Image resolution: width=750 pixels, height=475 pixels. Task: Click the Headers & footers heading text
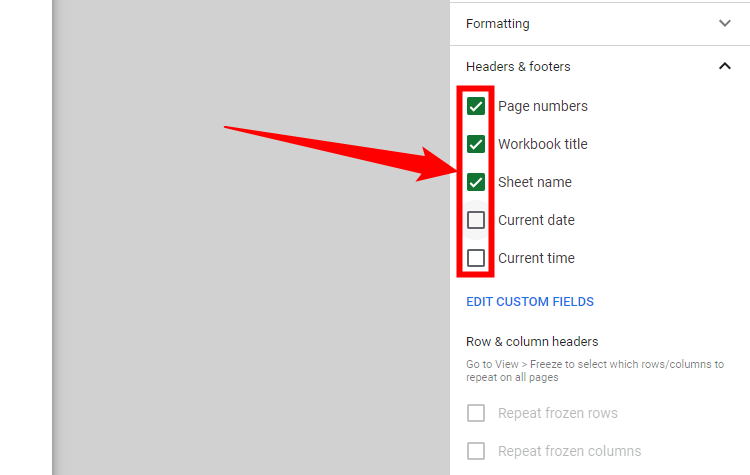click(518, 67)
